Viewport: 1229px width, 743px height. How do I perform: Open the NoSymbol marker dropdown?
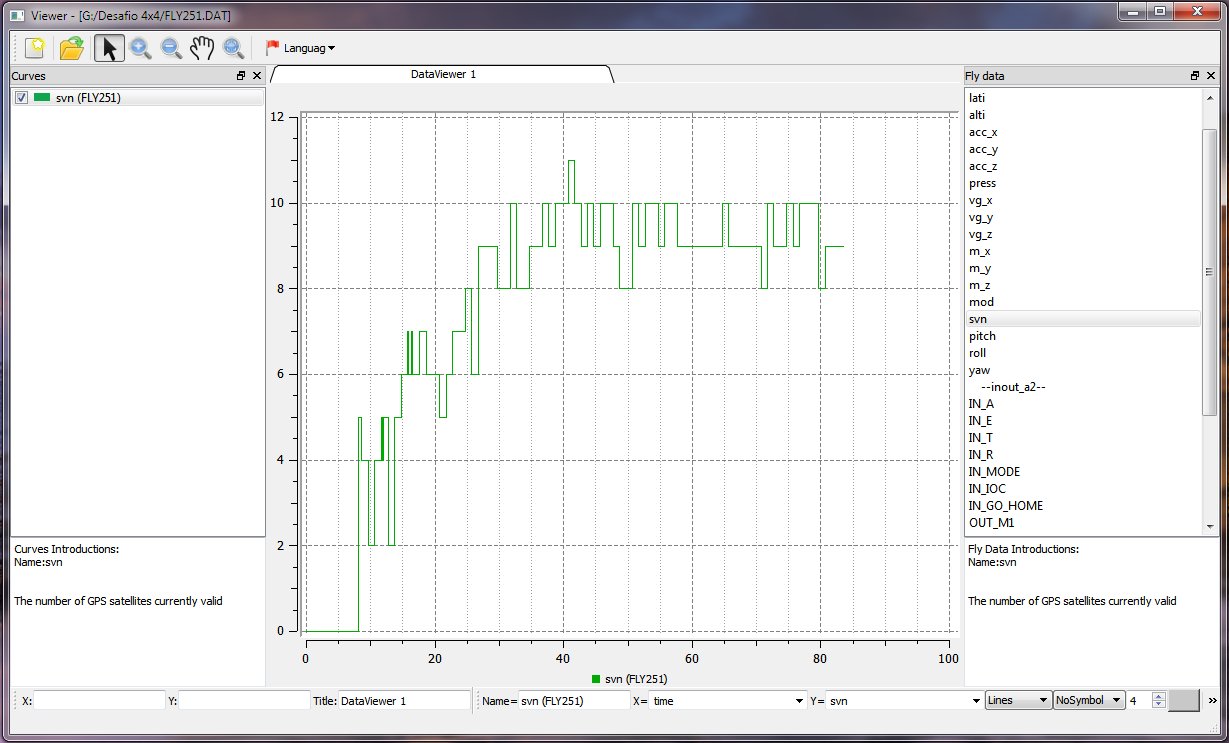1088,701
